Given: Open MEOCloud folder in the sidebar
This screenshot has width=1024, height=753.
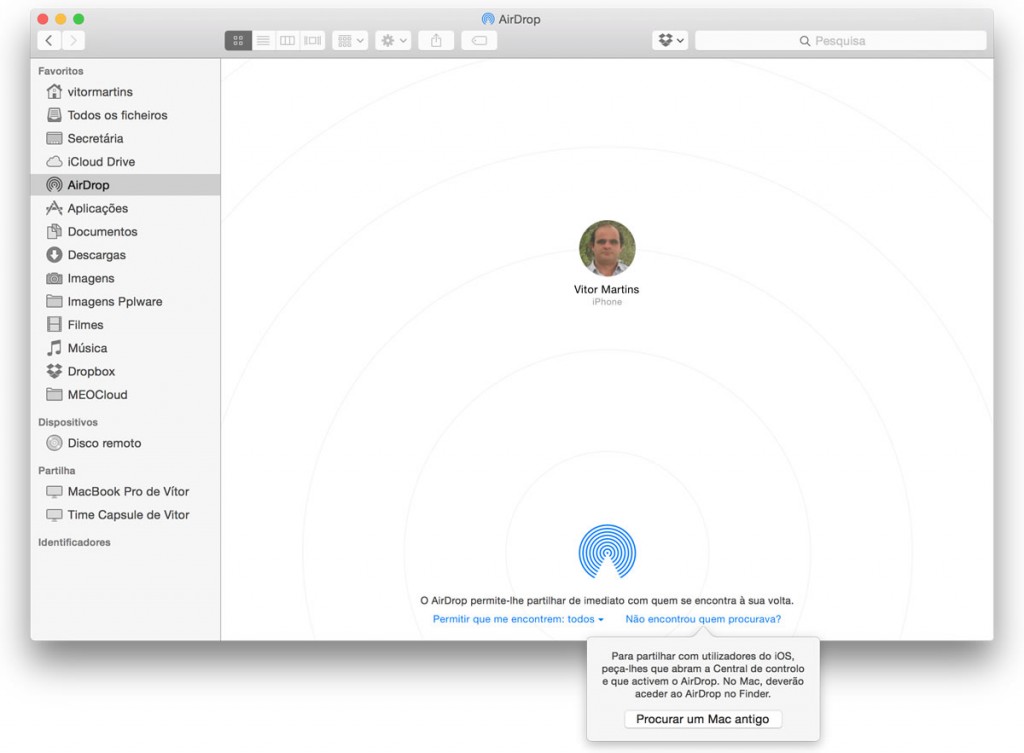Looking at the screenshot, I should coord(125,394).
